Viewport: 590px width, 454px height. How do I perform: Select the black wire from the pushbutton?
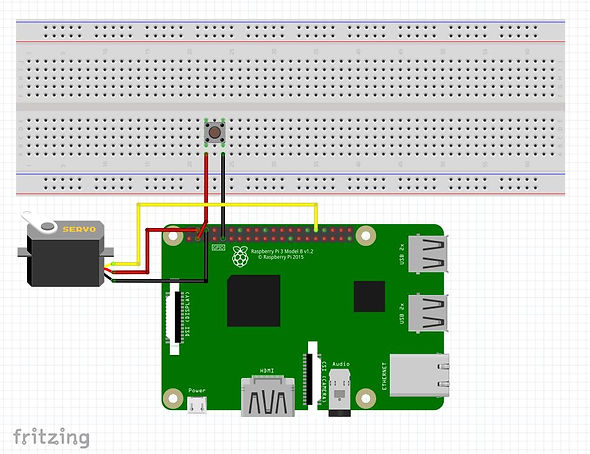223,196
